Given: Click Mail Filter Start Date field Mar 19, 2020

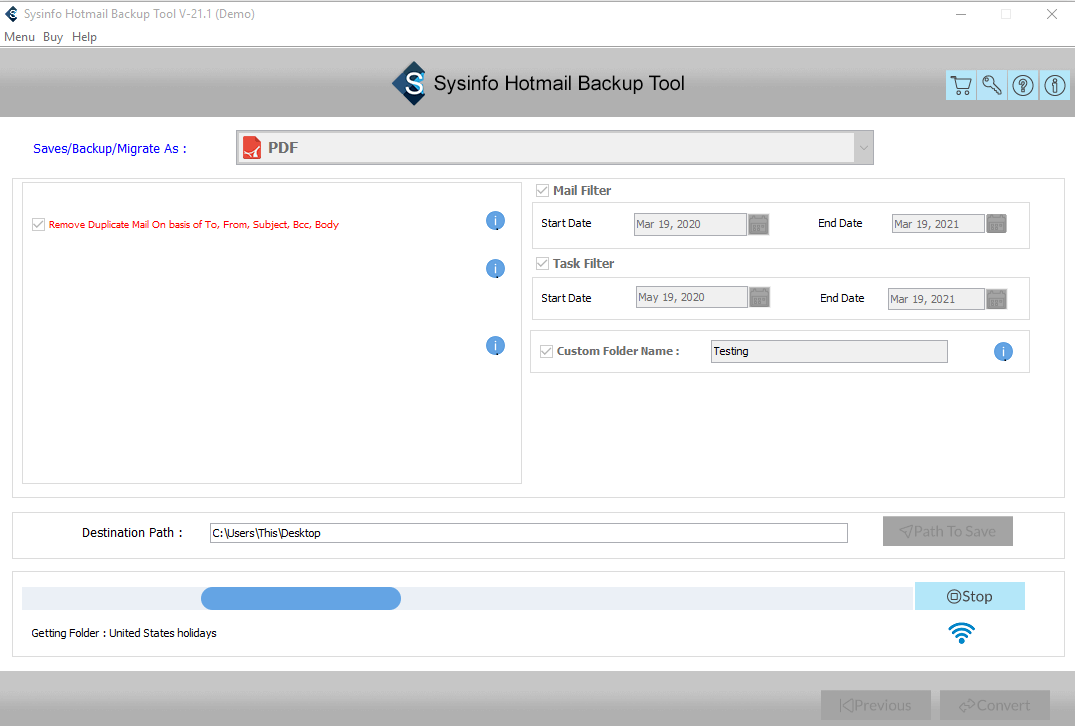Looking at the screenshot, I should pyautogui.click(x=690, y=224).
